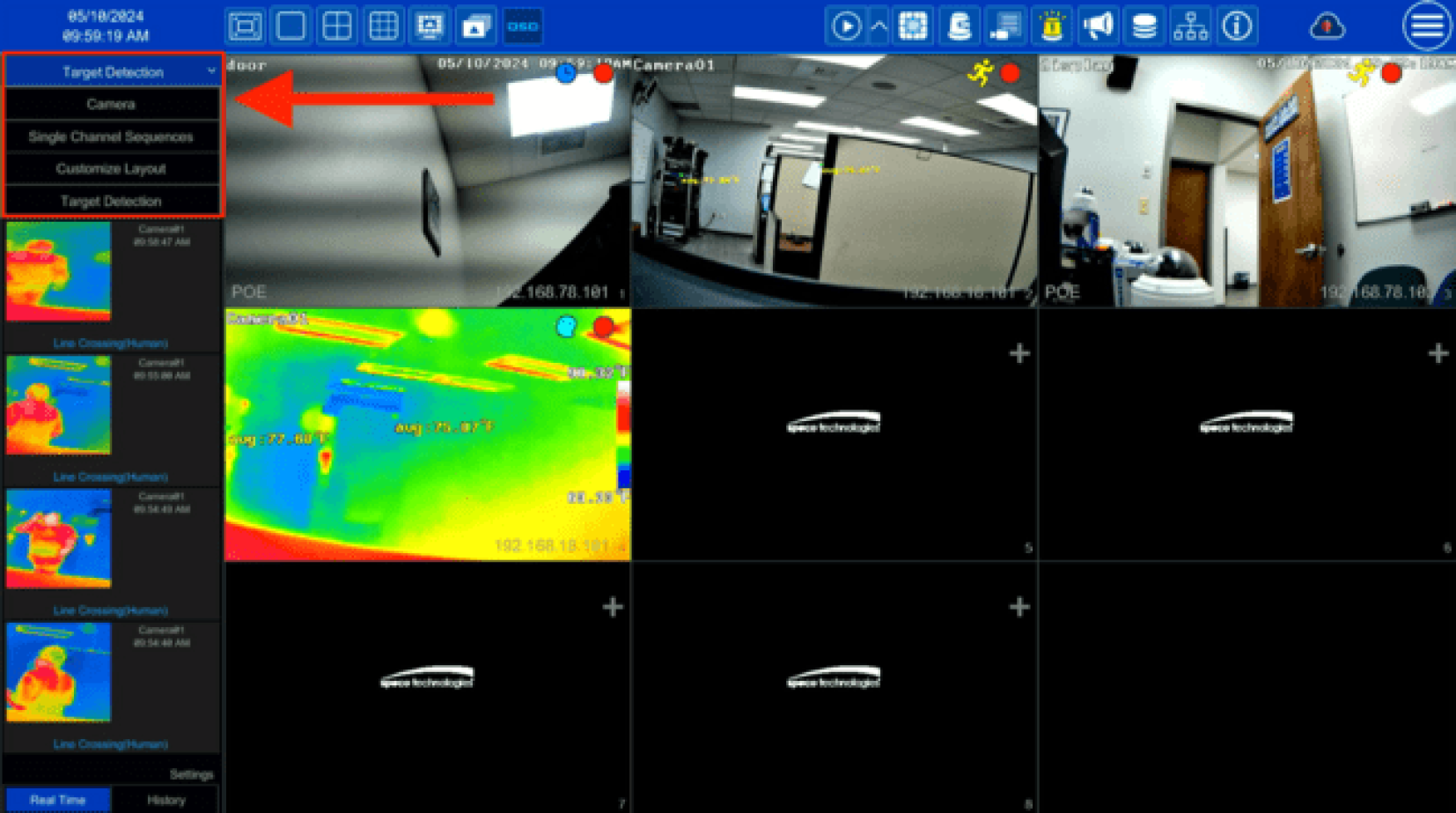Switch to the History tab

[166, 800]
